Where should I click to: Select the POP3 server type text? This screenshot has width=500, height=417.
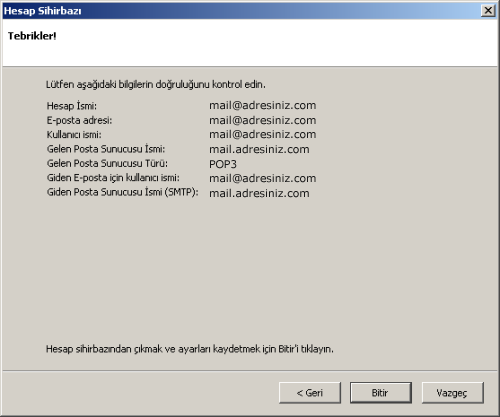(x=223, y=164)
